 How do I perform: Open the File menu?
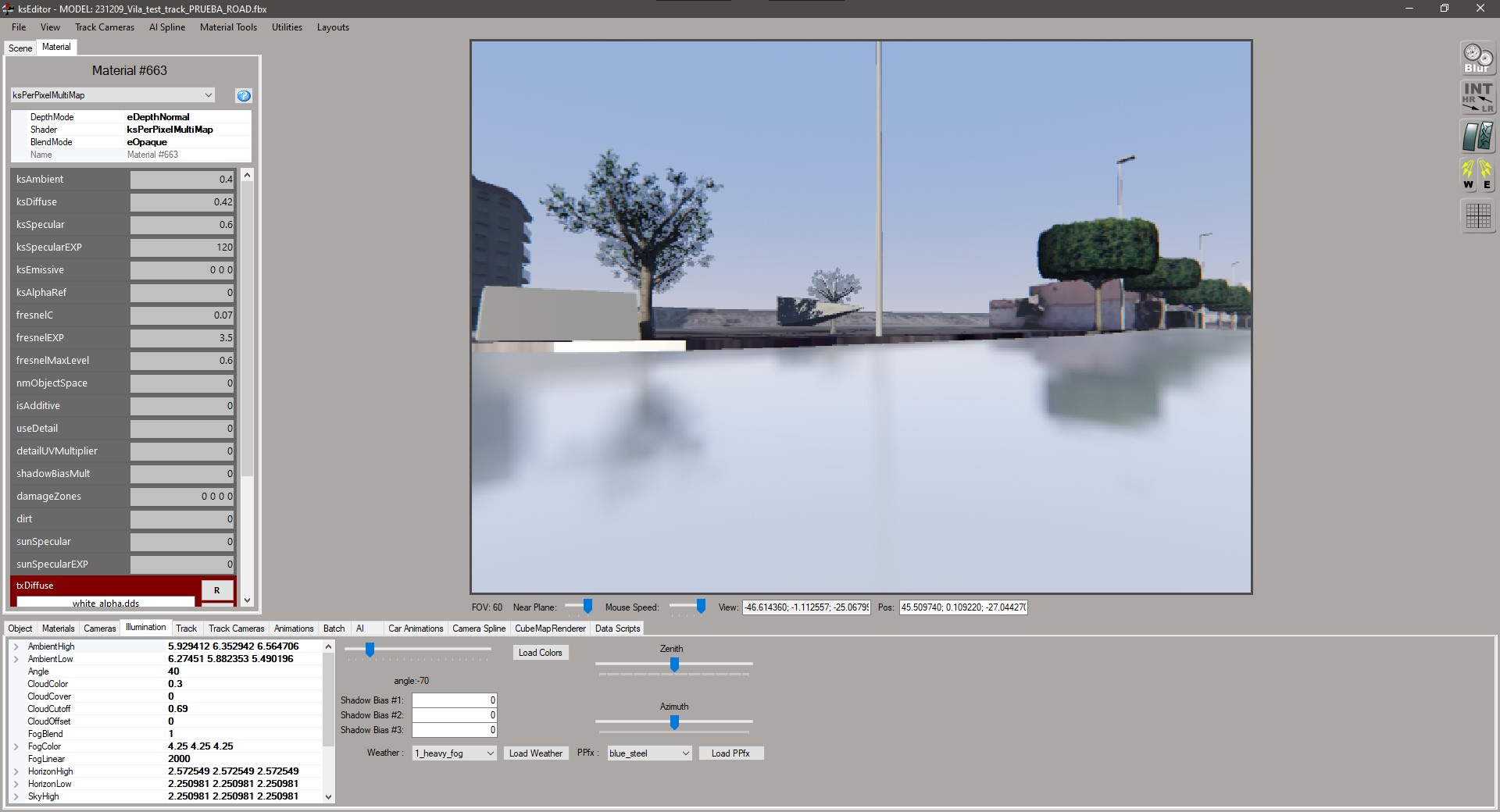19,27
